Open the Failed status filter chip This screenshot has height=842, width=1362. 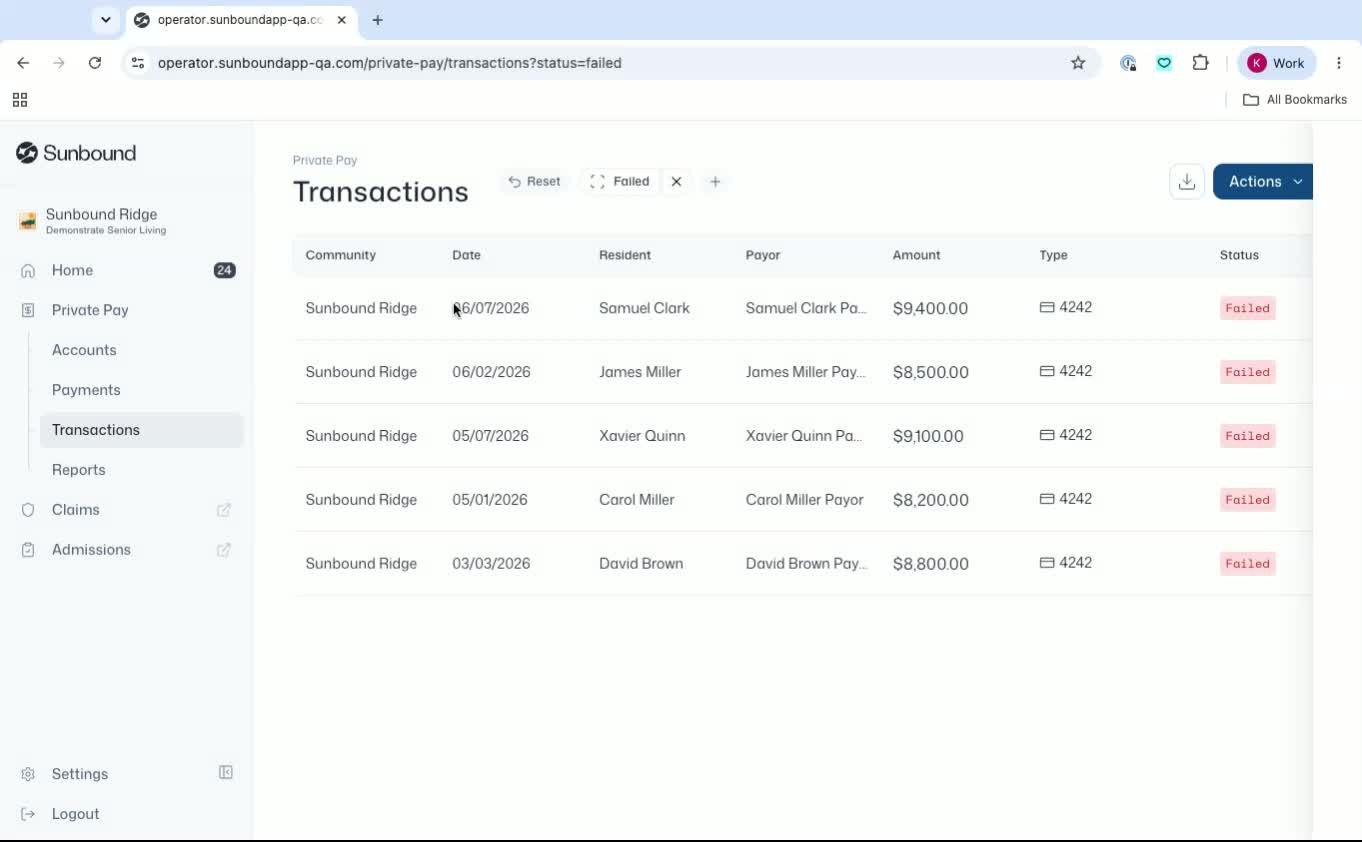[x=621, y=182]
